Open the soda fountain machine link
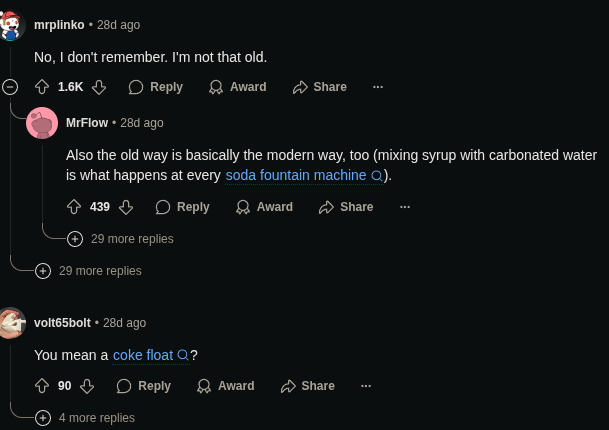This screenshot has width=609, height=430. [296, 175]
